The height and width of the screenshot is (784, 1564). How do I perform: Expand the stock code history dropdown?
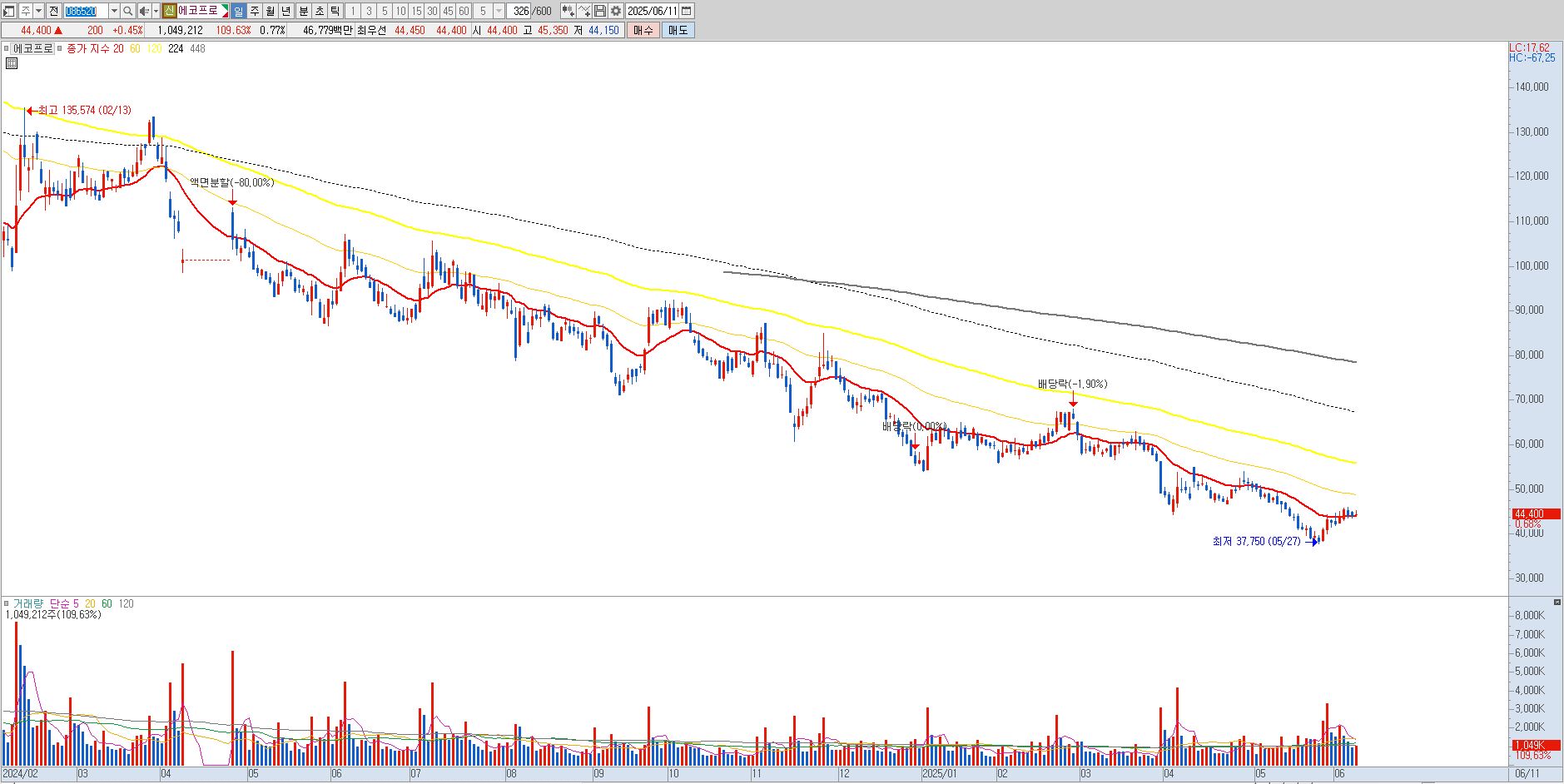pyautogui.click(x=114, y=11)
